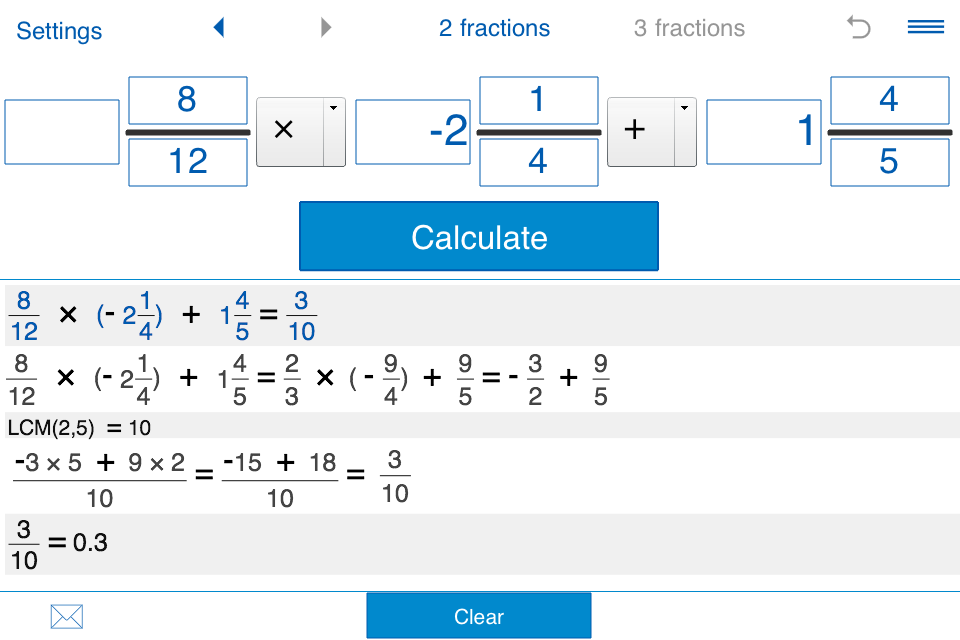Image resolution: width=960 pixels, height=640 pixels.
Task: Click the whole number field showing -2
Action: (x=412, y=131)
